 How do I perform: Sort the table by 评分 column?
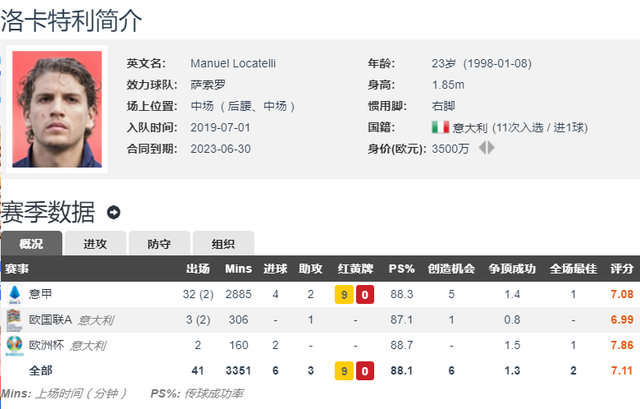tap(621, 269)
